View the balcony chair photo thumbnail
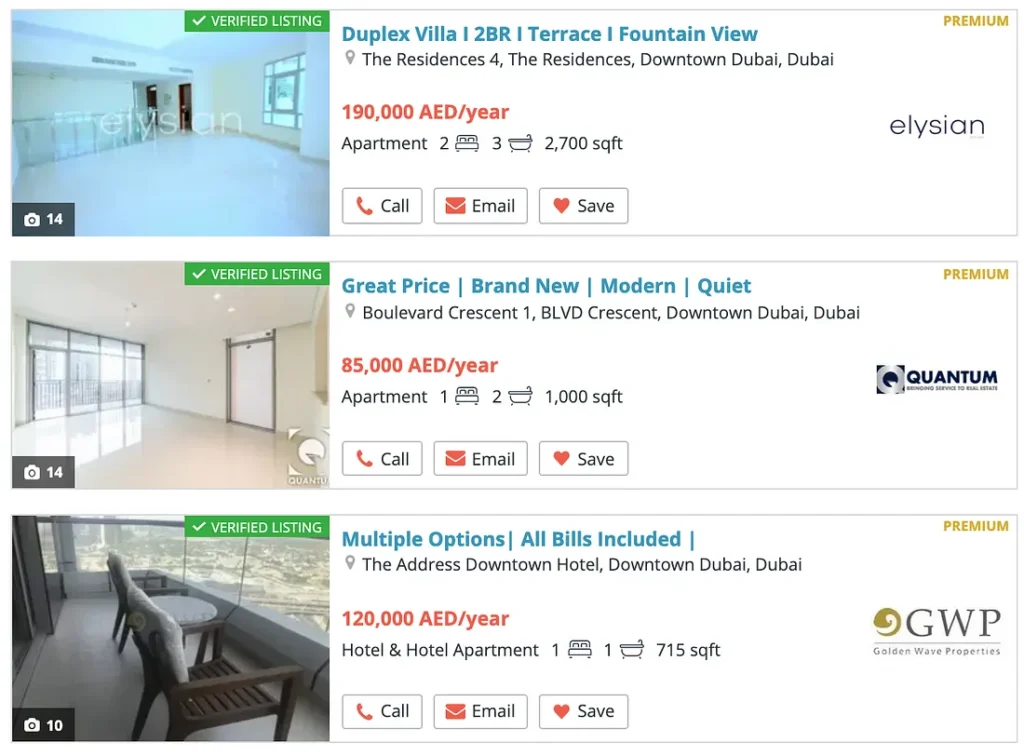The width and height of the screenshot is (1024, 755). pyautogui.click(x=170, y=628)
